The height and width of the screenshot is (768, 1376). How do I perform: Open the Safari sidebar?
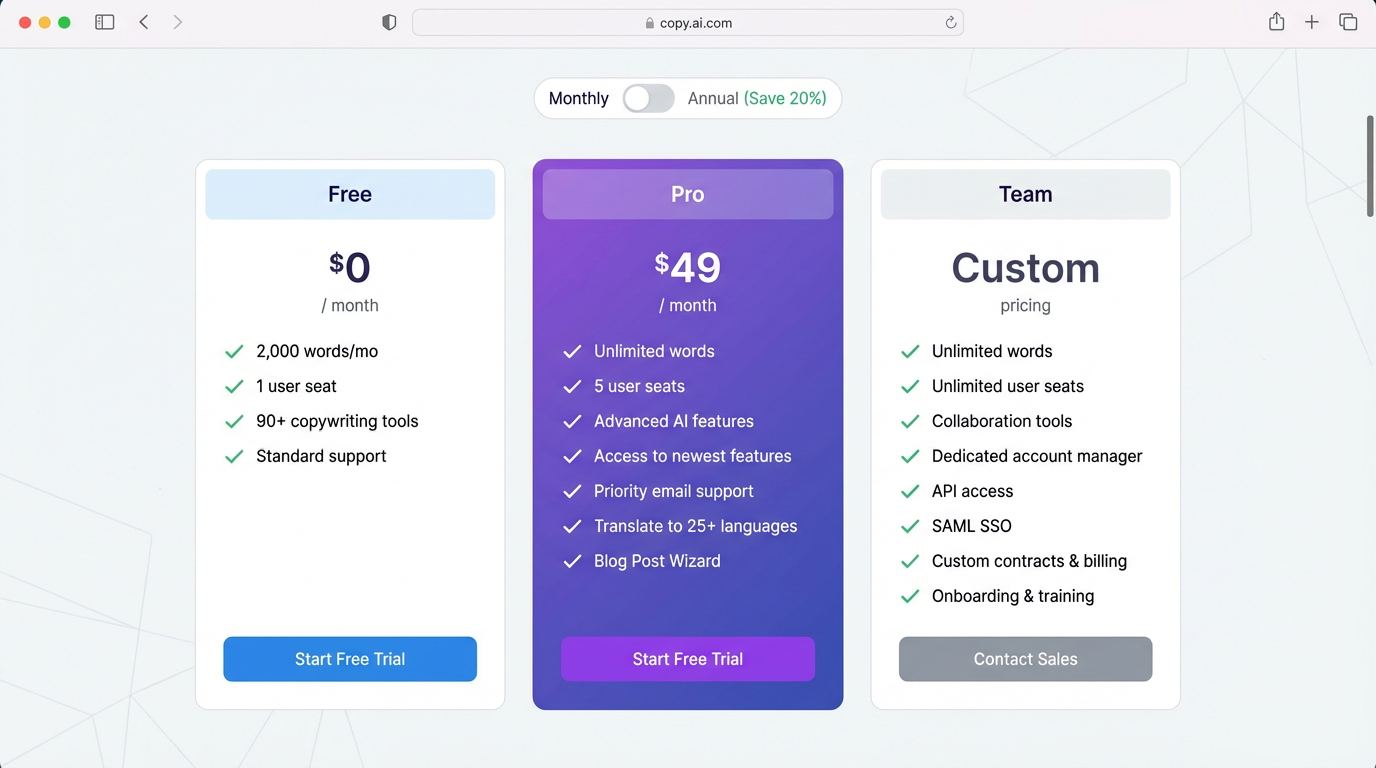pyautogui.click(x=104, y=21)
